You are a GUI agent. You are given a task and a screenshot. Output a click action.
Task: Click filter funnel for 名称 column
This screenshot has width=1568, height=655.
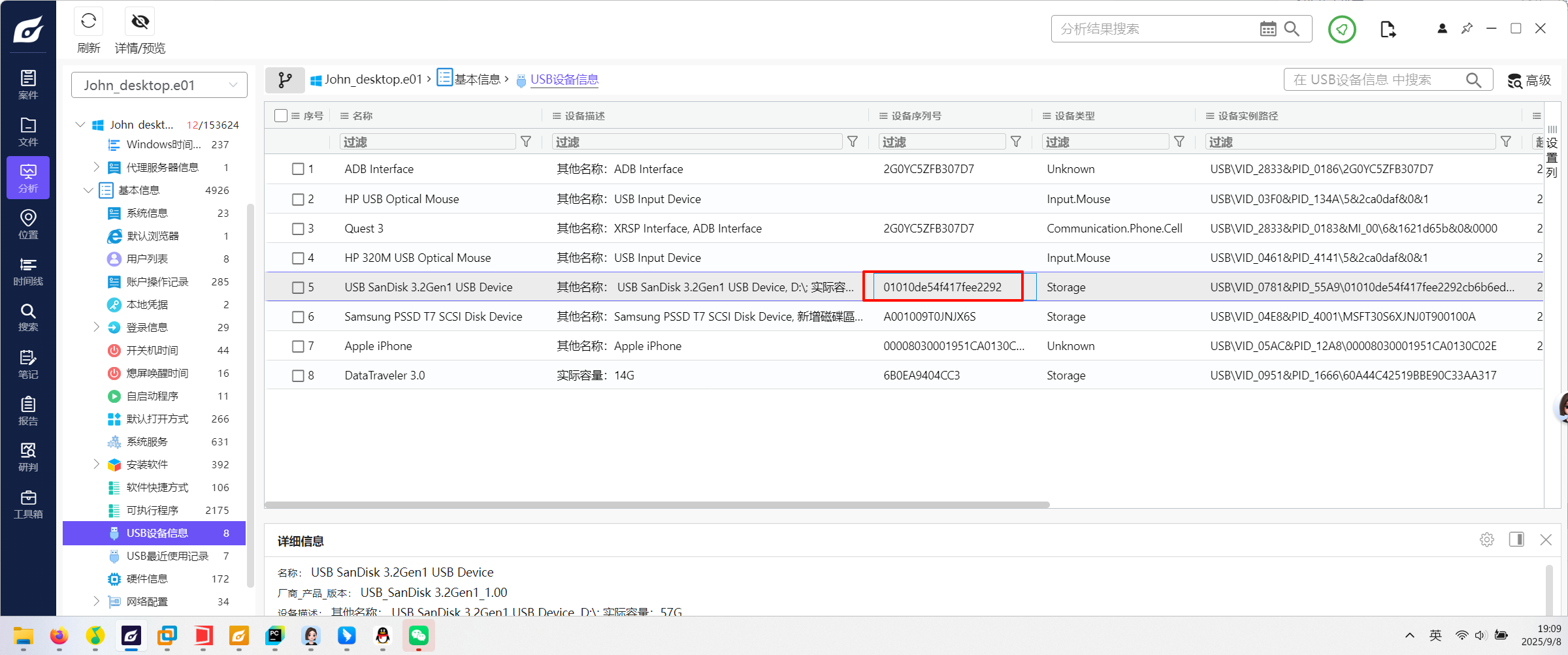pyautogui.click(x=526, y=142)
